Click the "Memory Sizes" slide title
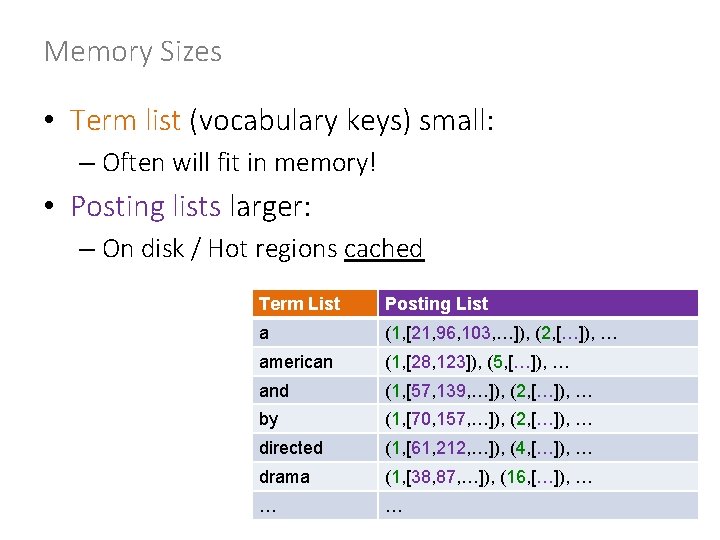720x540 pixels. click(133, 52)
